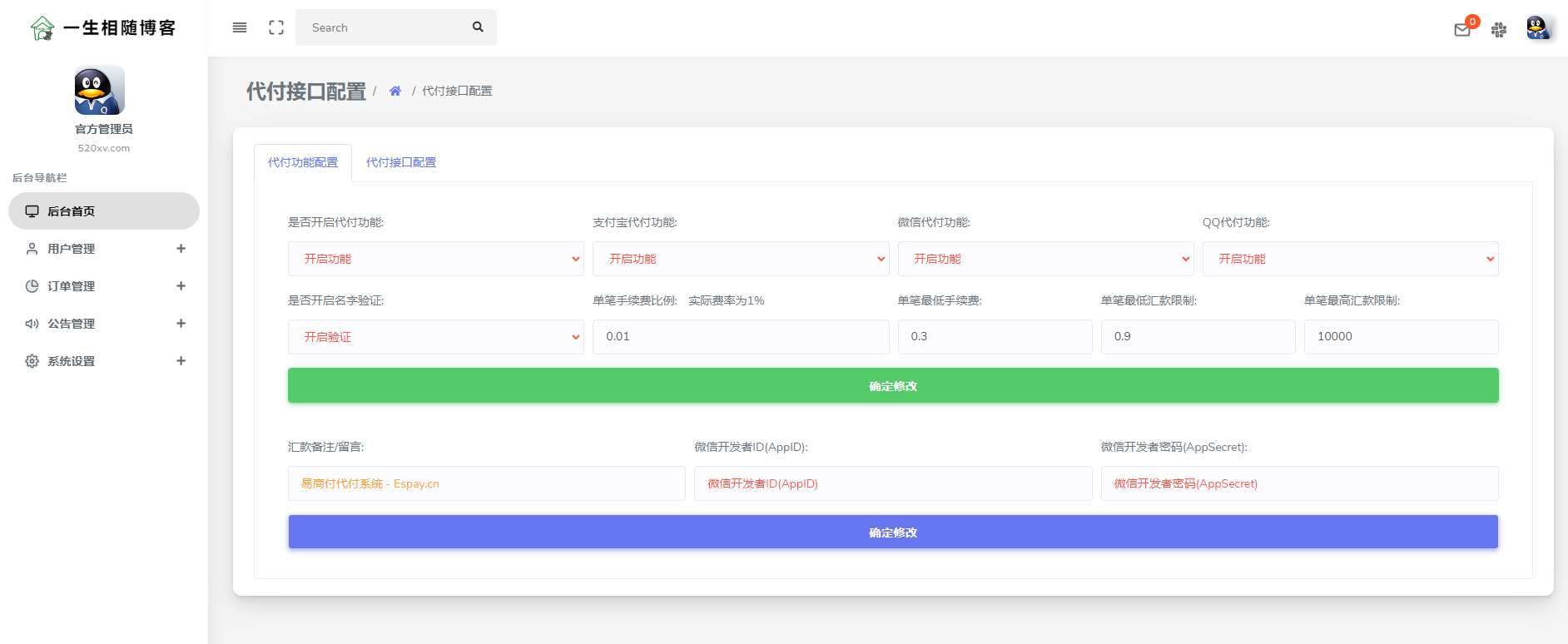Image resolution: width=1568 pixels, height=644 pixels.
Task: Click the search magnifier icon
Action: coord(478,27)
